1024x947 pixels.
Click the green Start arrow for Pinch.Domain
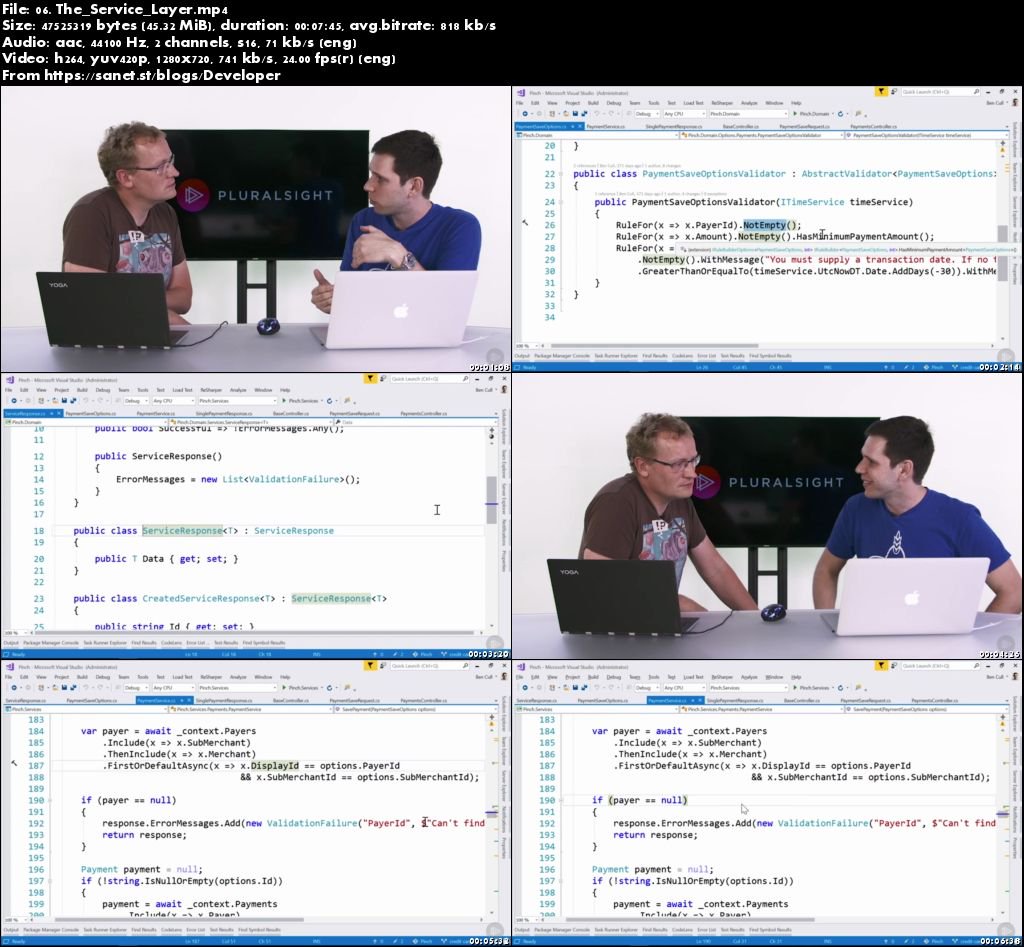click(x=795, y=114)
